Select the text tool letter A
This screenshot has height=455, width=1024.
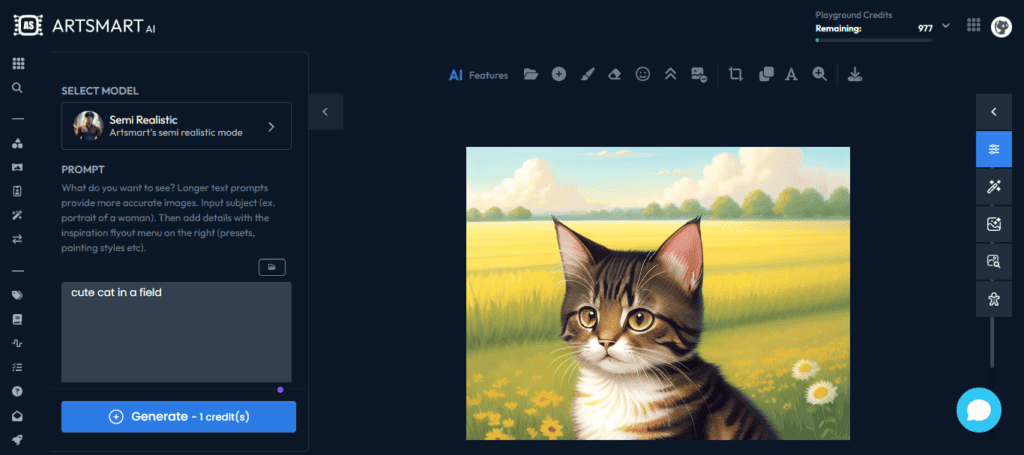(791, 75)
